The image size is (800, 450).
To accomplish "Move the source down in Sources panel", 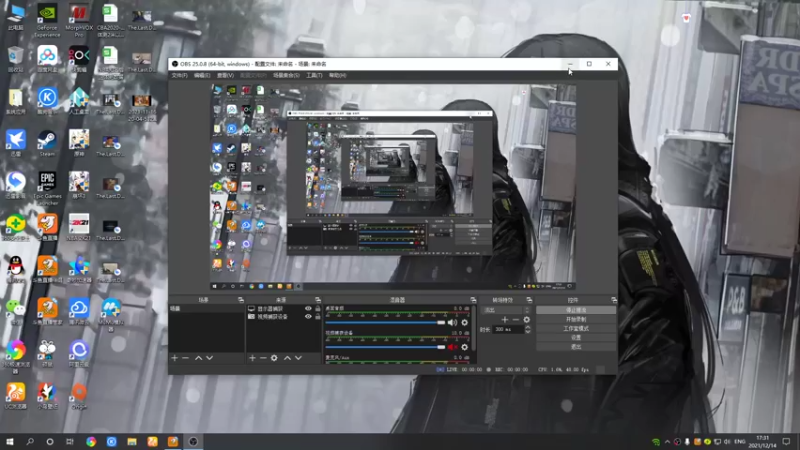I will [298, 358].
